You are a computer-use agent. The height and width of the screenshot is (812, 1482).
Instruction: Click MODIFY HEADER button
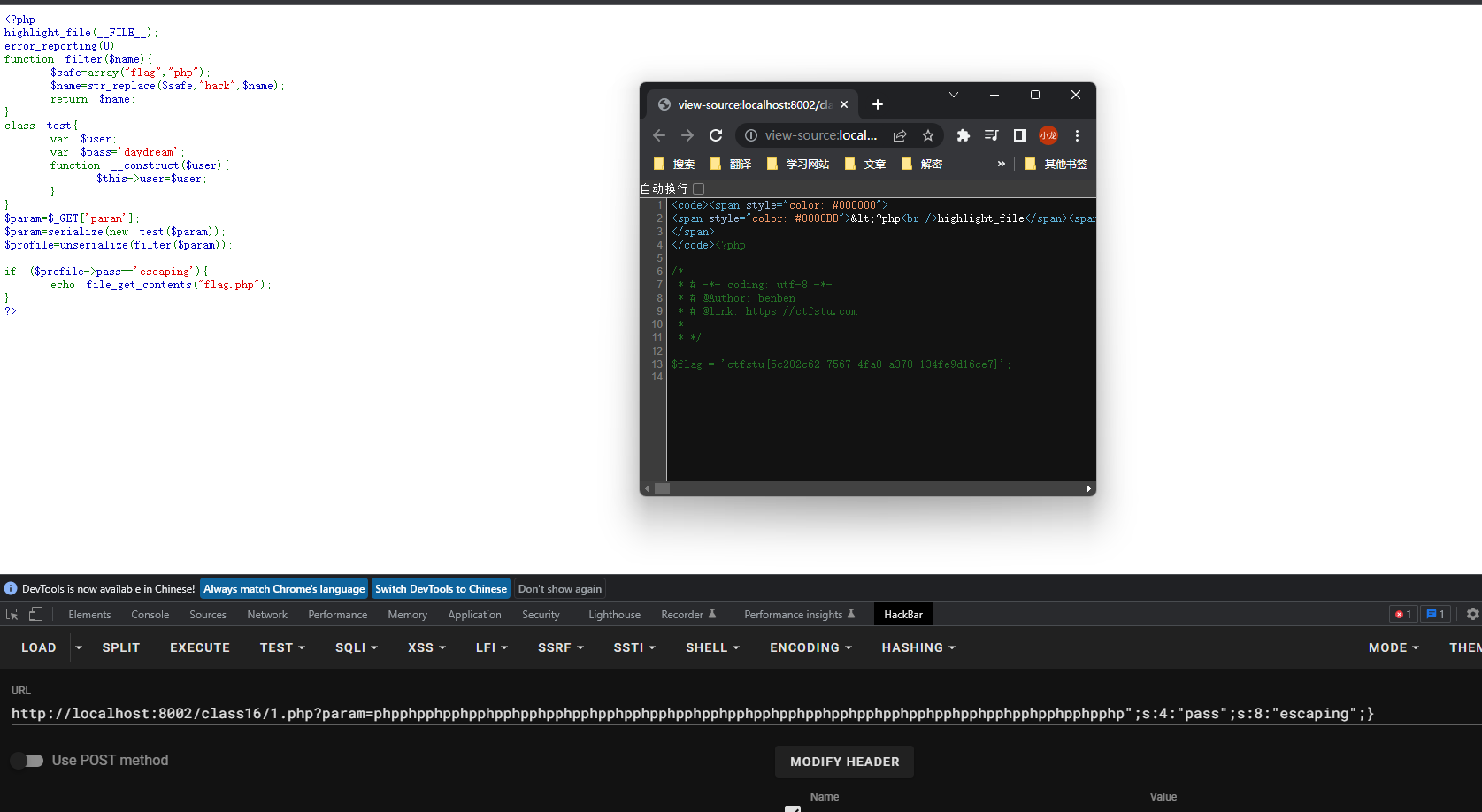(x=845, y=762)
